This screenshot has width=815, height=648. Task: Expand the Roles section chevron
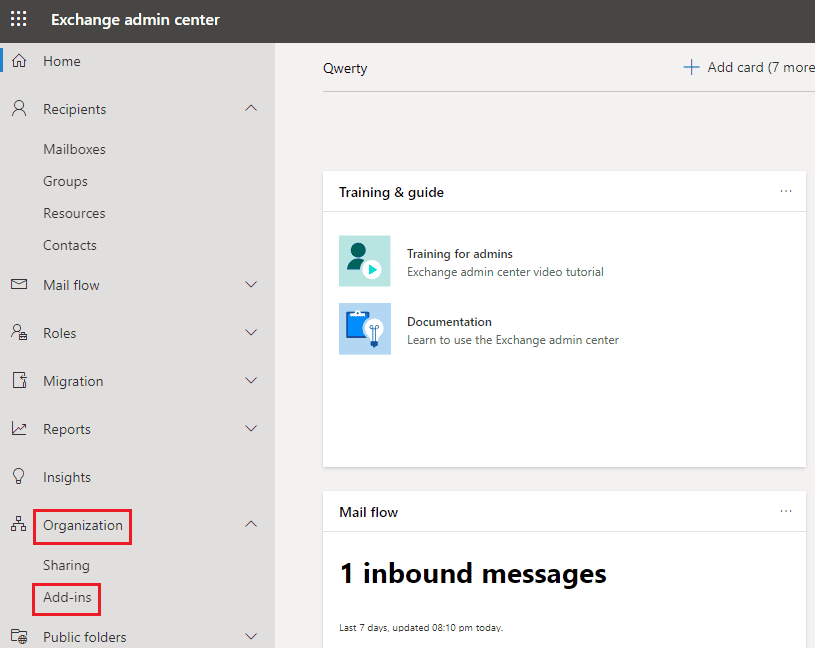(251, 333)
